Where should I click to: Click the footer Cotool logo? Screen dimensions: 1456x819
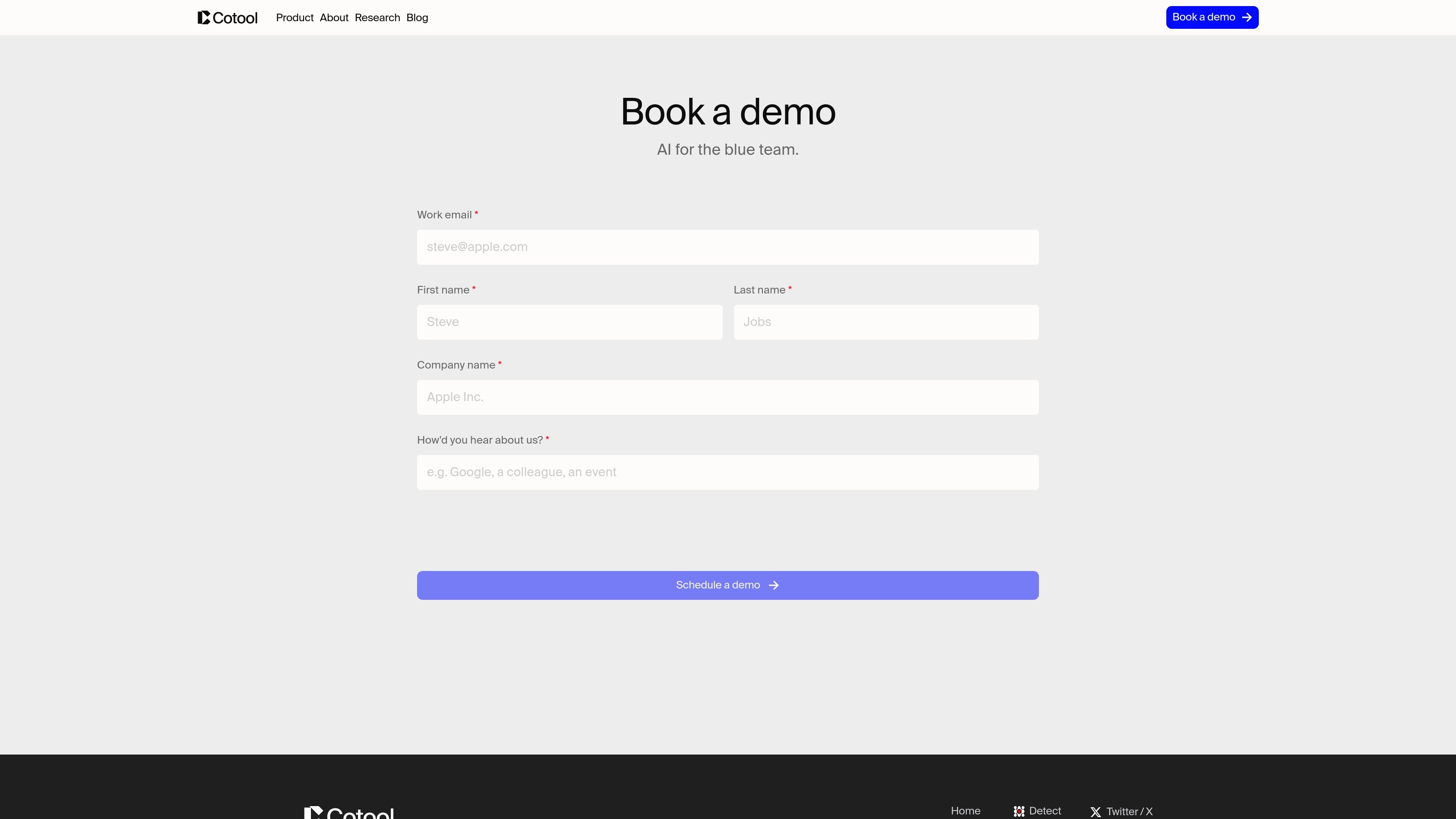(x=349, y=813)
